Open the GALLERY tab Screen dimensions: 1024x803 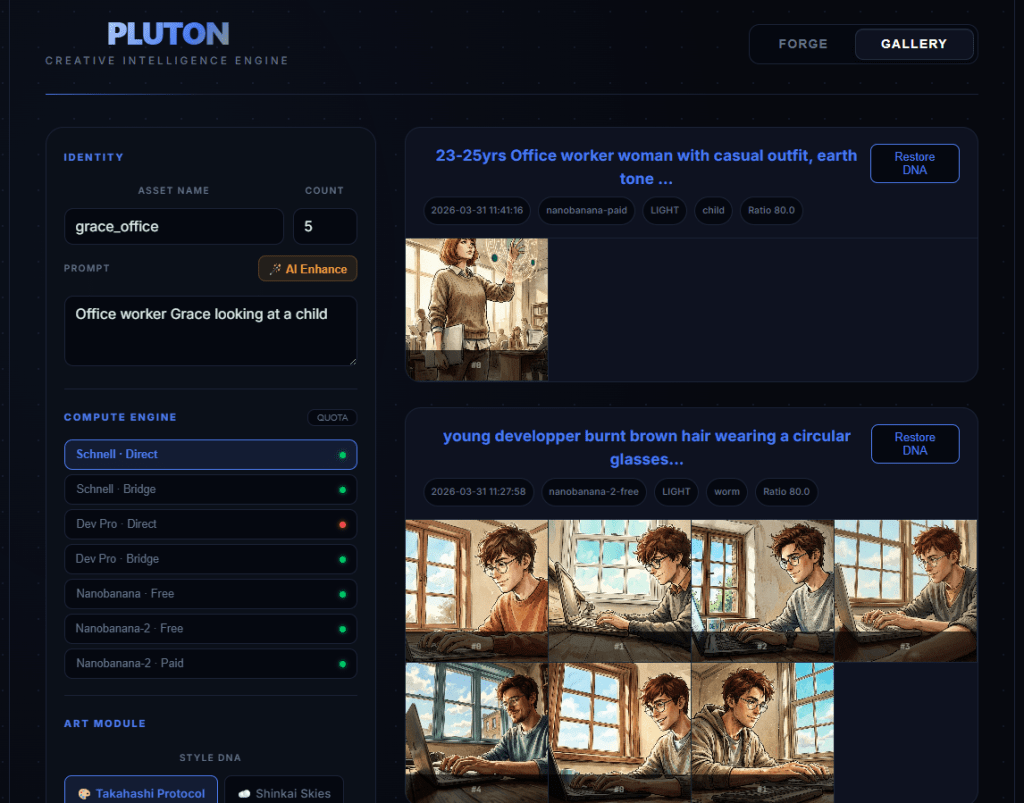[913, 44]
